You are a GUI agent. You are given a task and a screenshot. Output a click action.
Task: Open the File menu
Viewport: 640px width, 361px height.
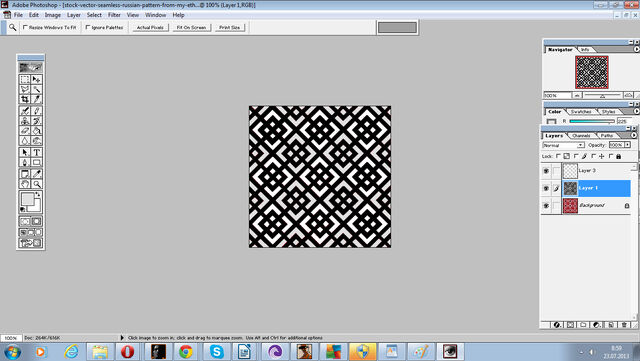coord(18,15)
